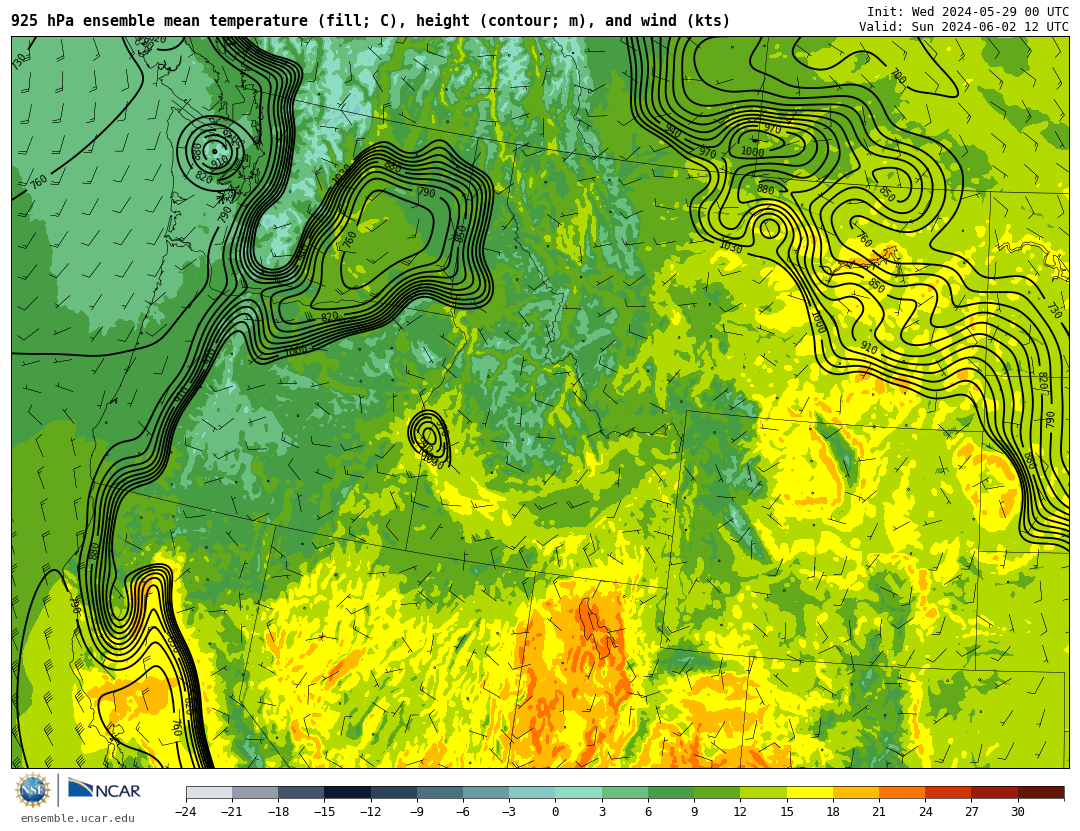Click the NSF logo

point(33,790)
